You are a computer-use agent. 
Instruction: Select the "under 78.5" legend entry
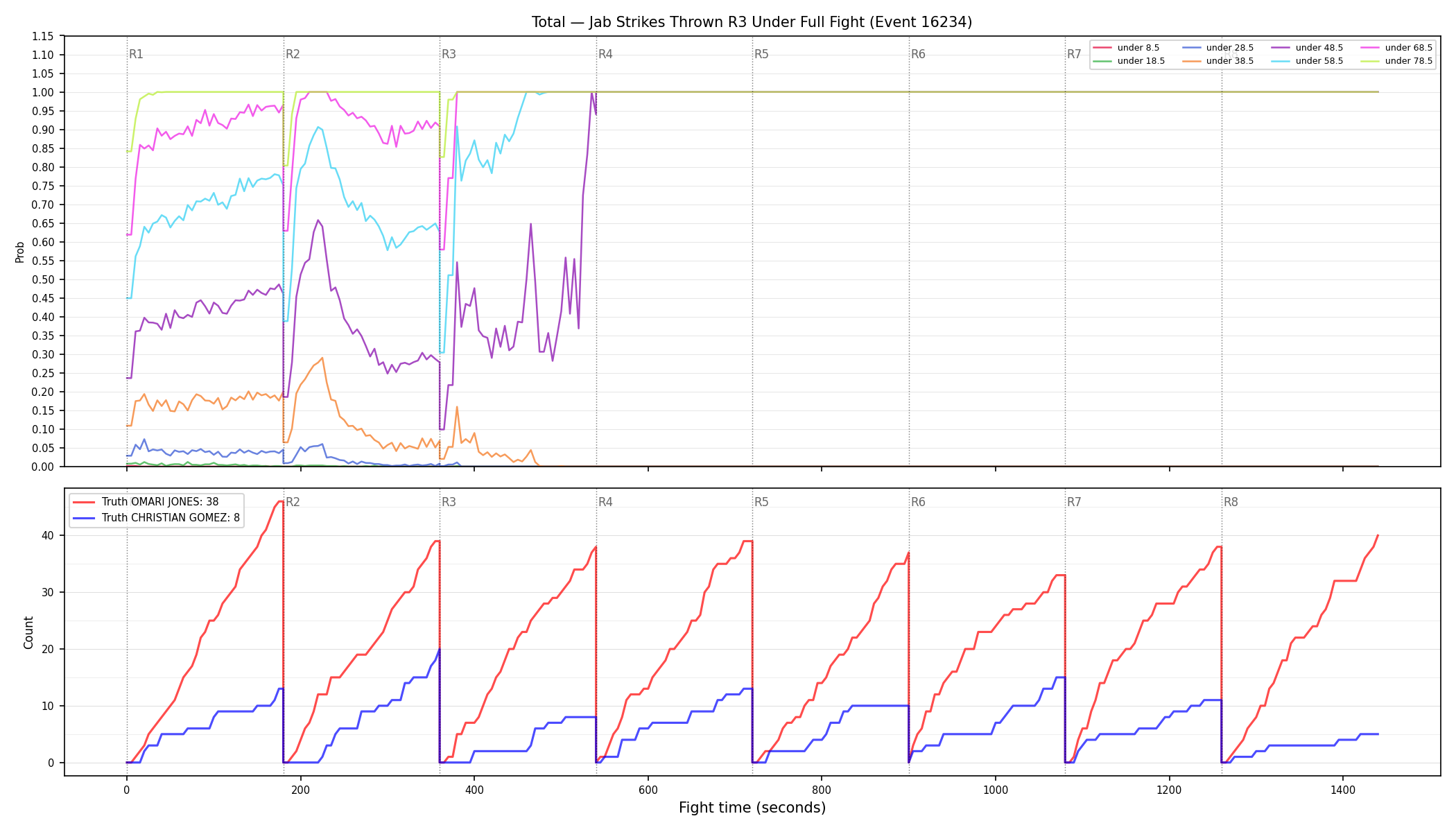(x=1396, y=61)
